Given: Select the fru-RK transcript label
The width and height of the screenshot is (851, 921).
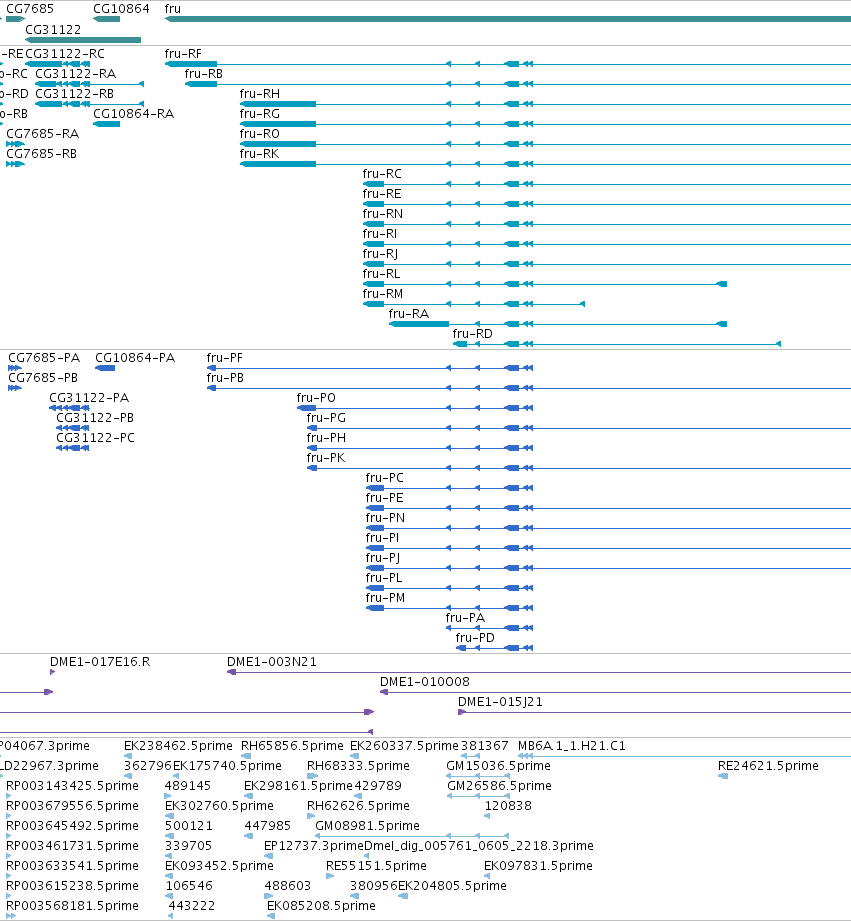Looking at the screenshot, I should point(259,153).
